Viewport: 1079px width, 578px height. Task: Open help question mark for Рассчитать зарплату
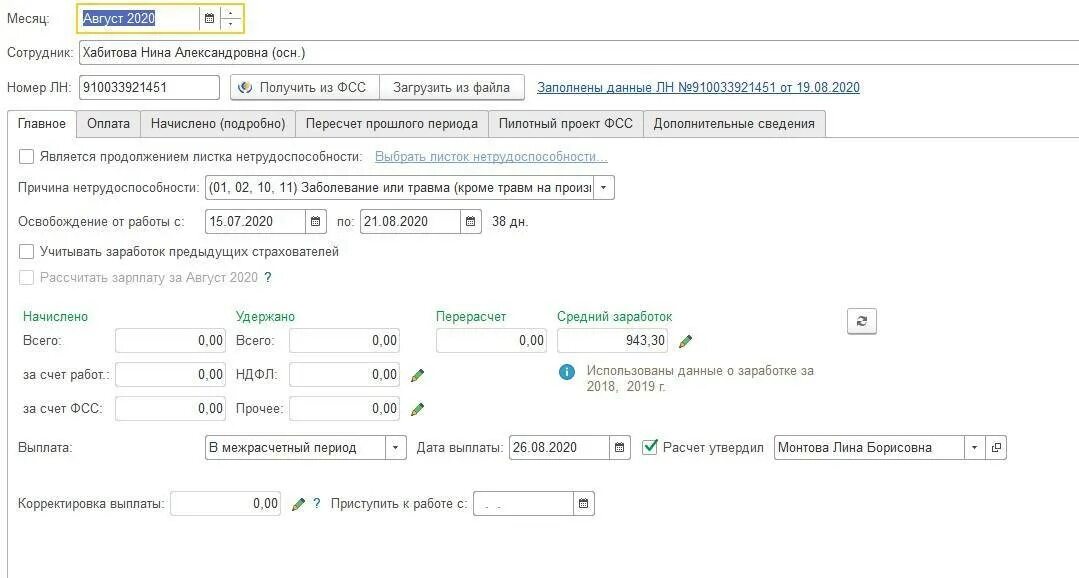(x=268, y=278)
